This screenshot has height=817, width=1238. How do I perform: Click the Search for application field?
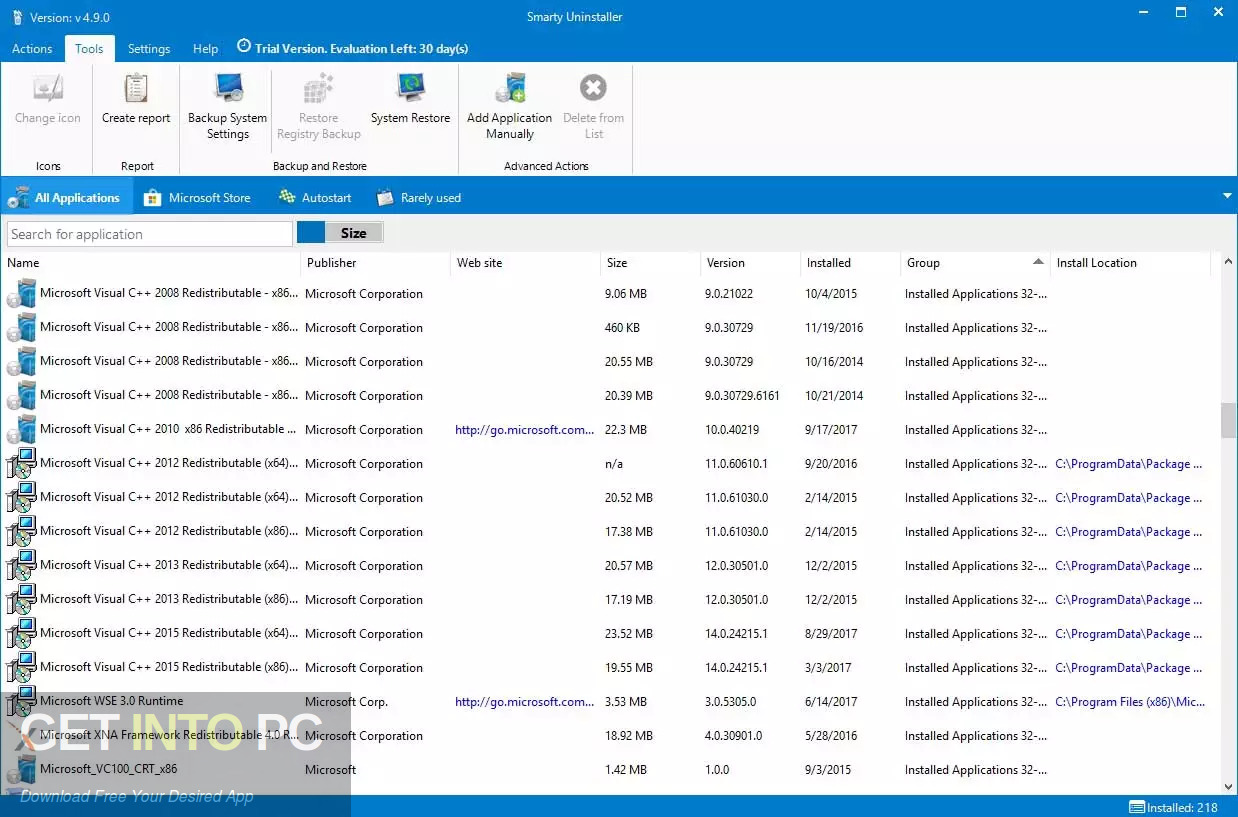click(150, 234)
